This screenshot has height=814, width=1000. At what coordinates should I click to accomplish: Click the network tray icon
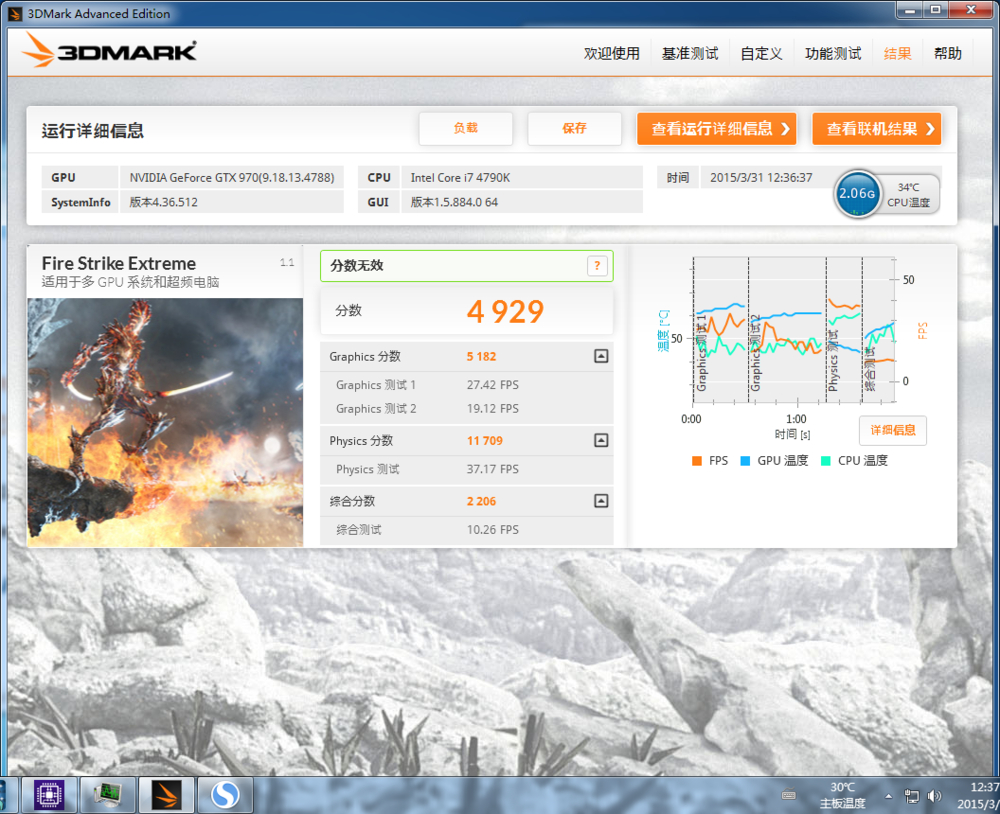pos(912,796)
